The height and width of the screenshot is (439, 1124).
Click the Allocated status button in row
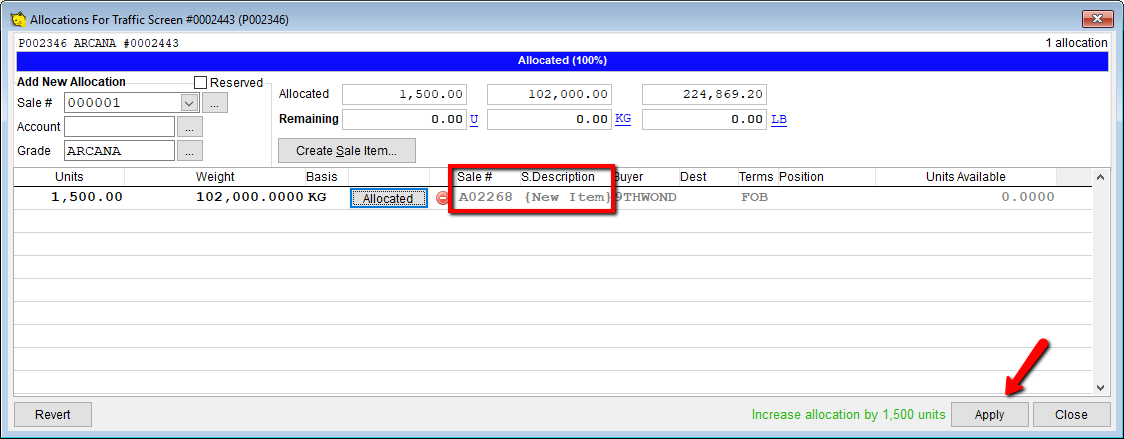tap(388, 198)
